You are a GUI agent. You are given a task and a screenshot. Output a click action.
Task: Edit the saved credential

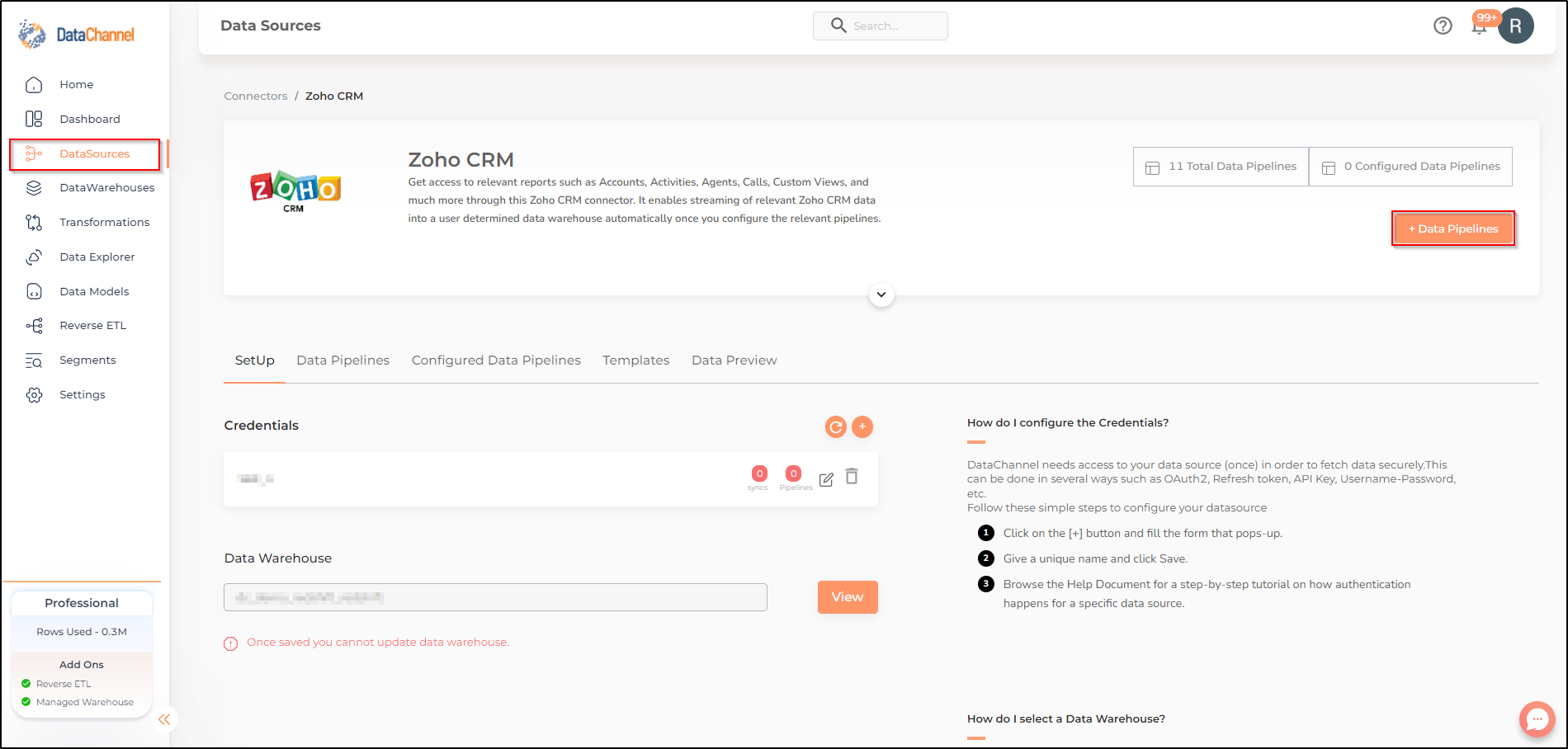(x=826, y=479)
